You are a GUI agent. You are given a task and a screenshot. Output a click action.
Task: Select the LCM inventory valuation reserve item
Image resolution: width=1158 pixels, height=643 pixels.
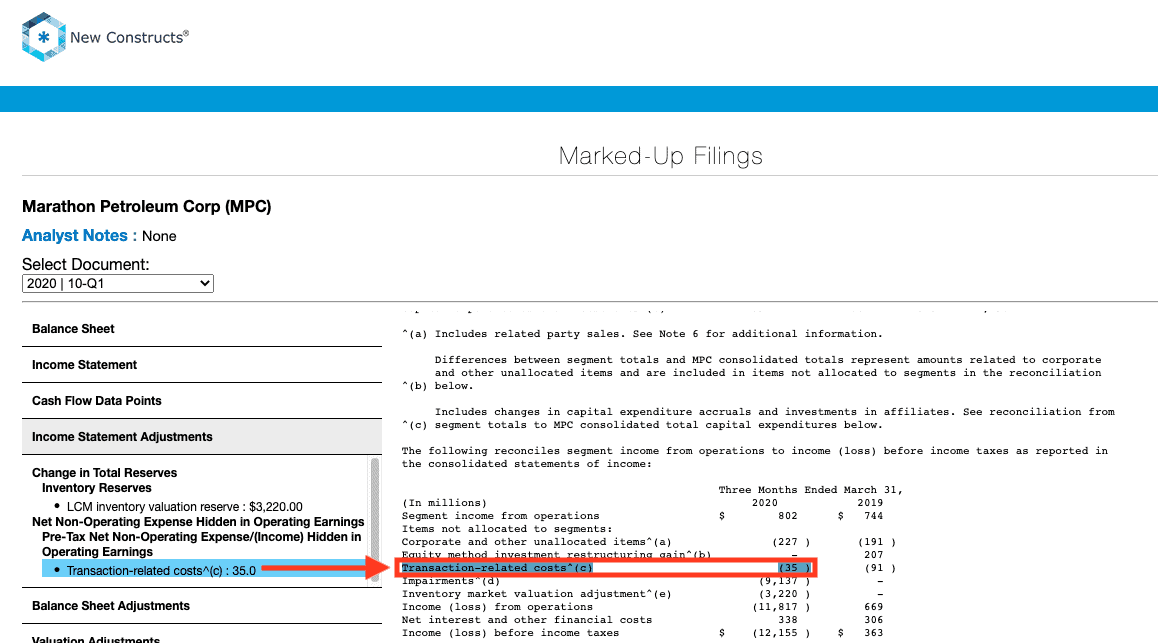[185, 506]
